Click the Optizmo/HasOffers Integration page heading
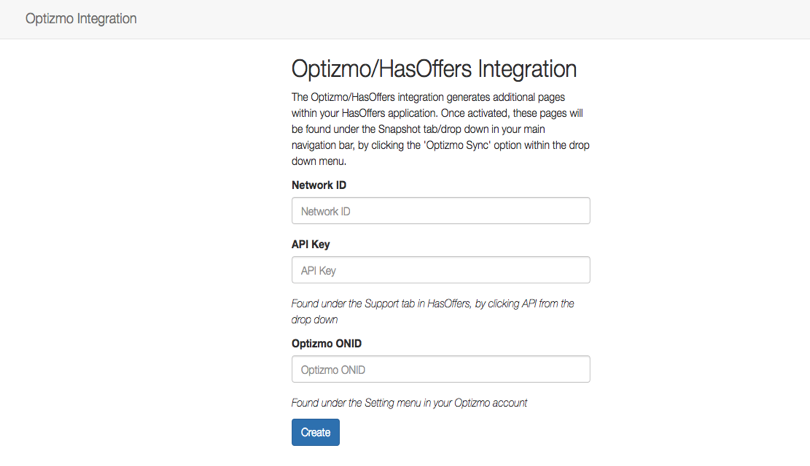The image size is (810, 466). click(x=434, y=69)
